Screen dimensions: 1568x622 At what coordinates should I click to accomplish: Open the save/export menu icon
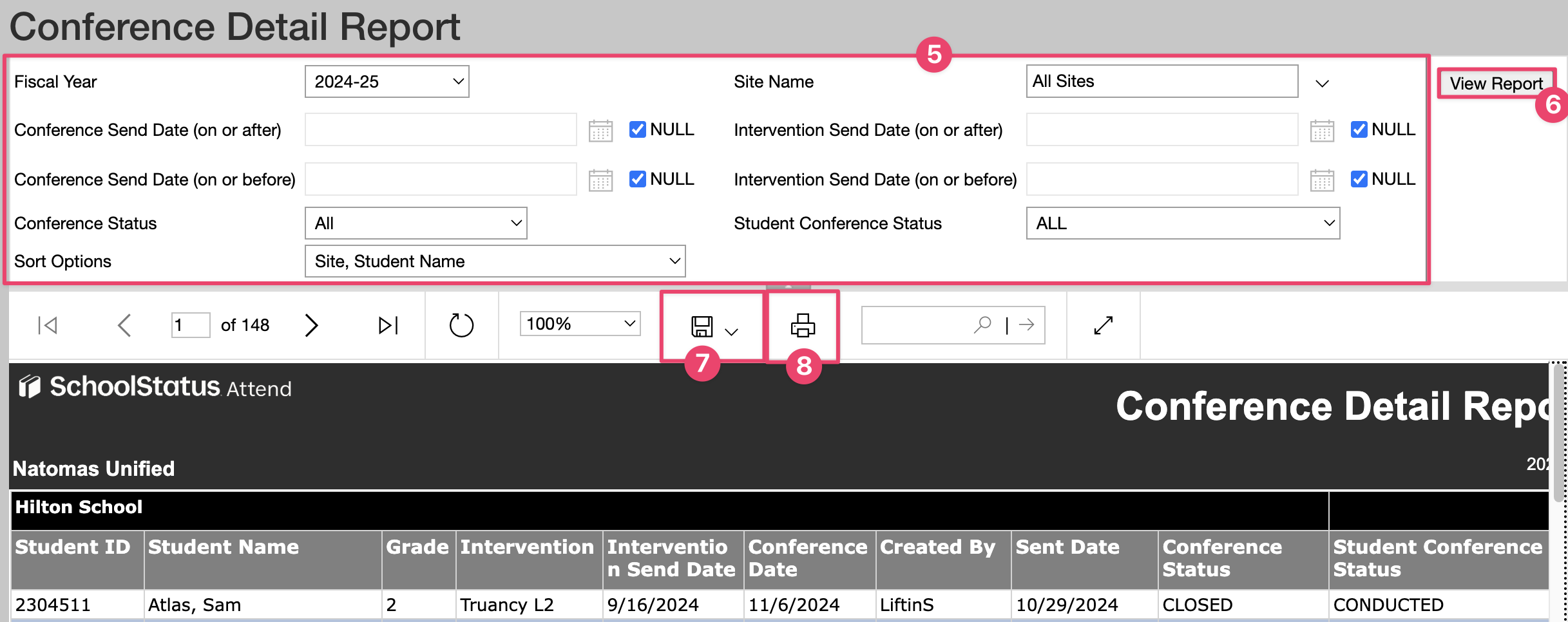(x=702, y=326)
